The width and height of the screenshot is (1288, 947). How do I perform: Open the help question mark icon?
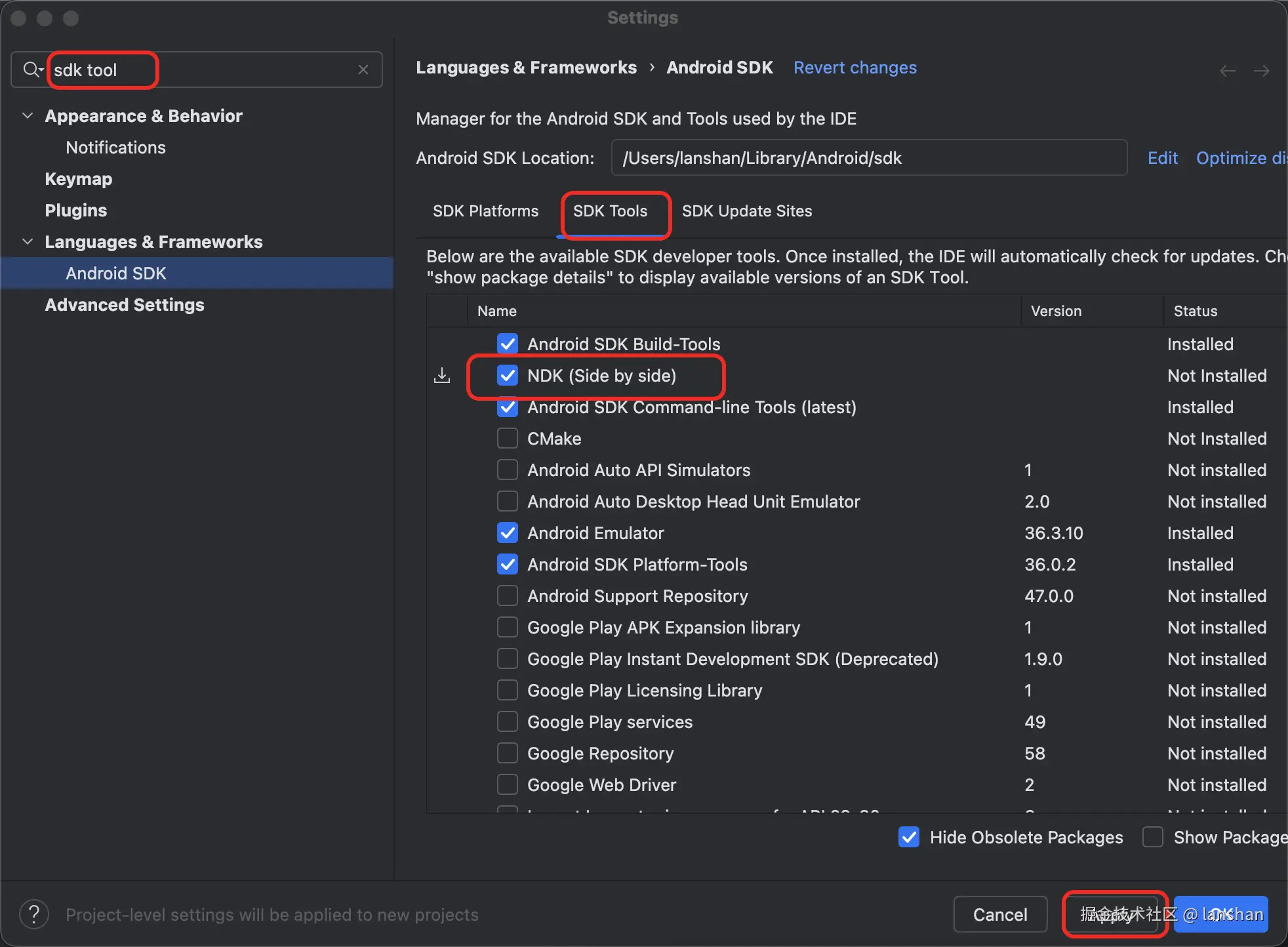[x=34, y=914]
